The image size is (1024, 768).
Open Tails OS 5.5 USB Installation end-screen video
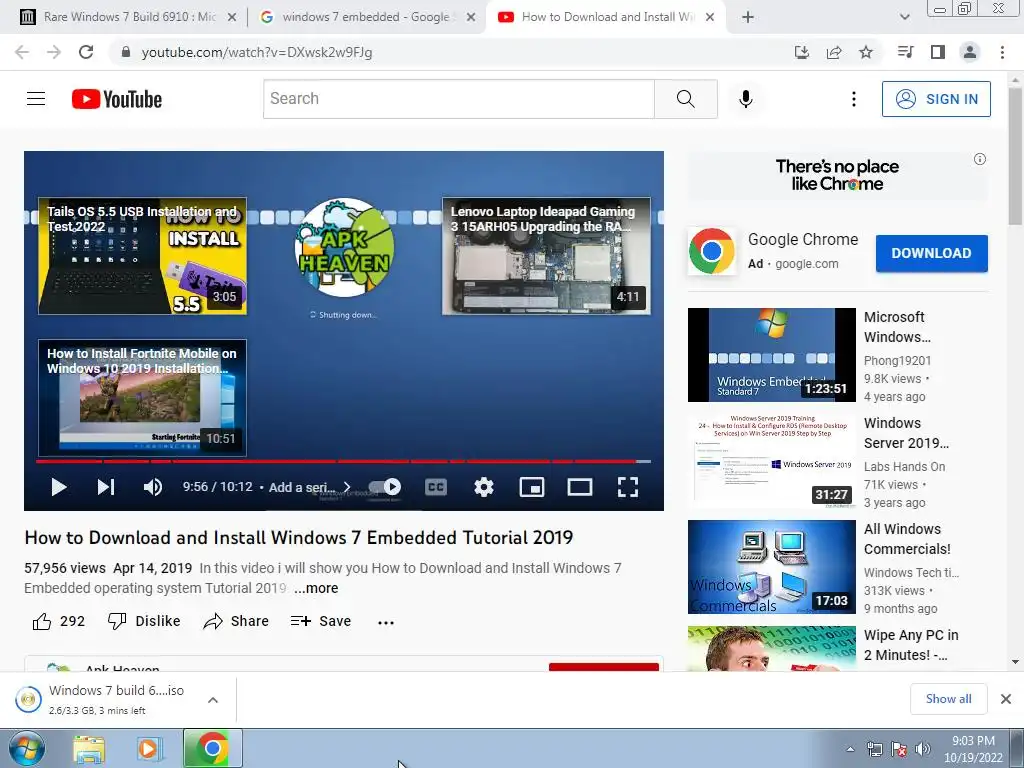pos(142,256)
